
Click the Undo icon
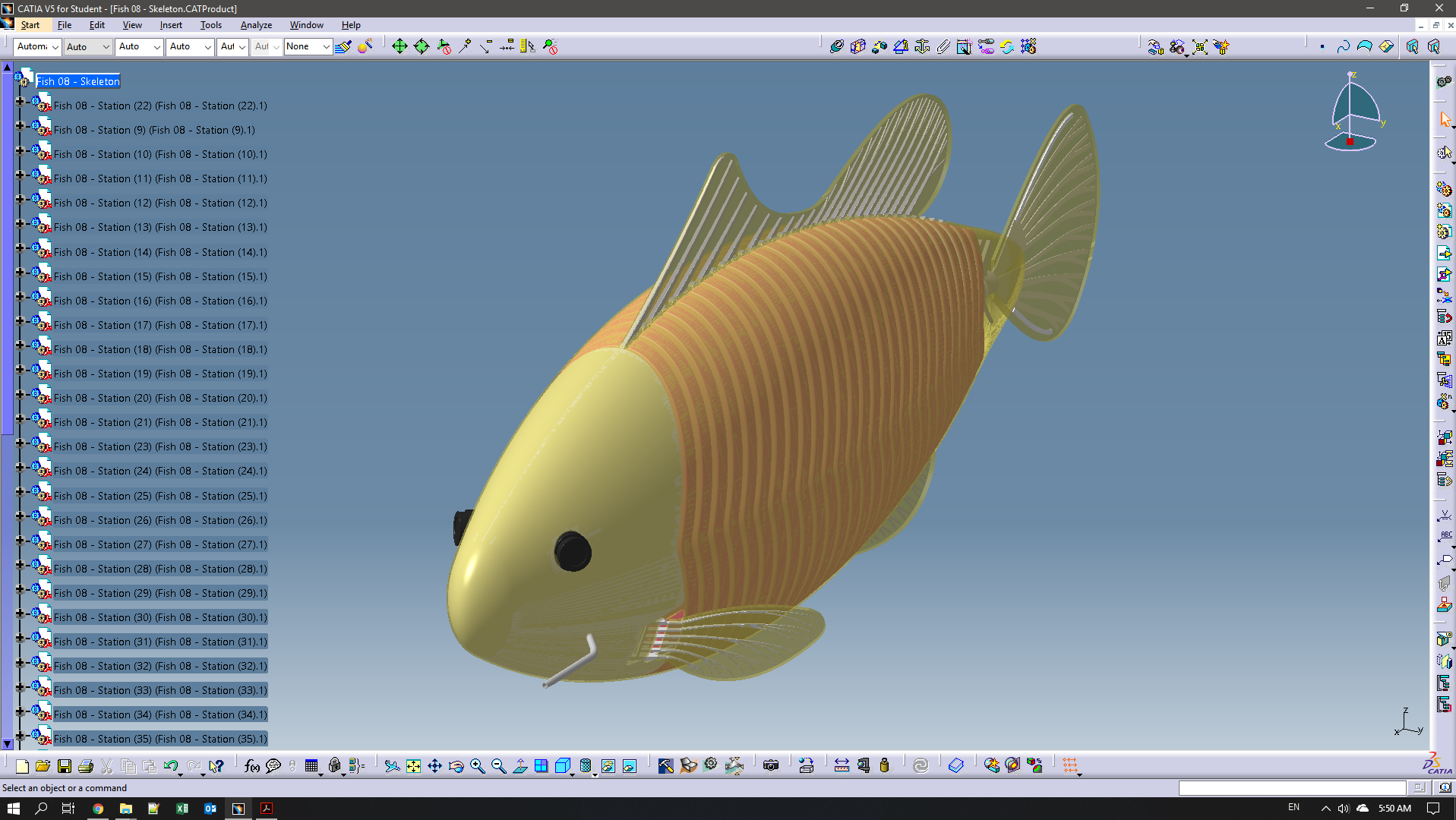coord(171,765)
